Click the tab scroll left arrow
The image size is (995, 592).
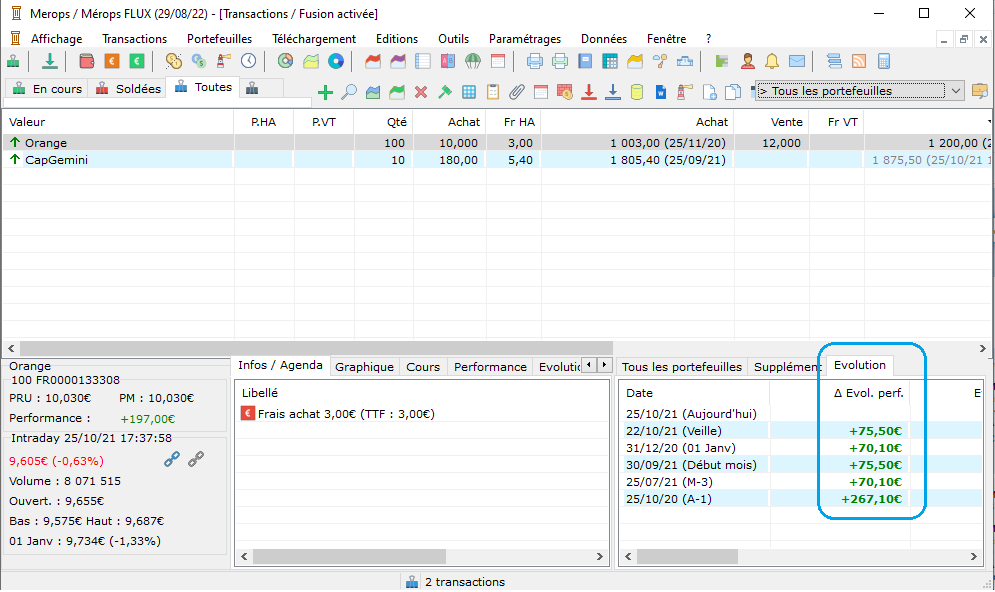(x=589, y=364)
